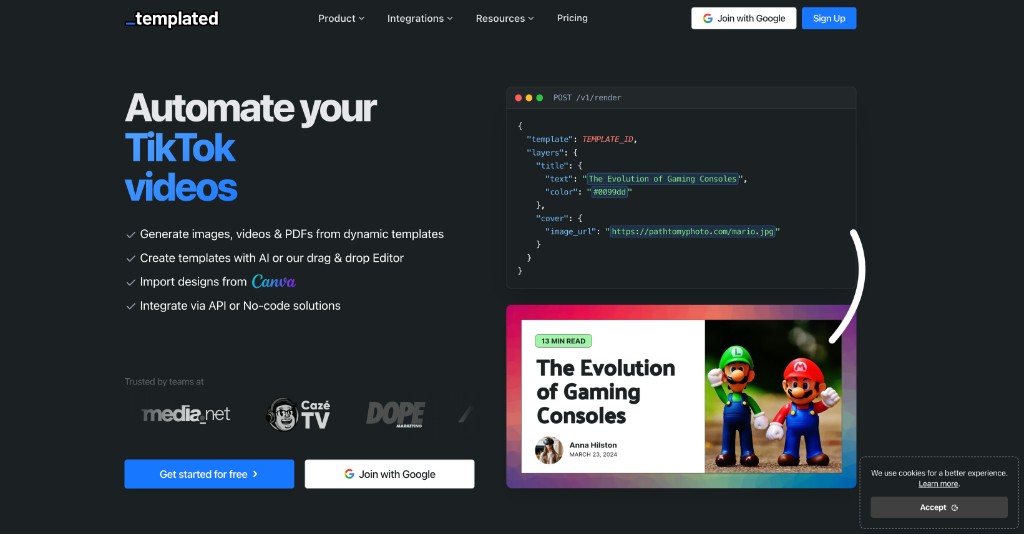Click the Mario figurines photo

[x=773, y=396]
